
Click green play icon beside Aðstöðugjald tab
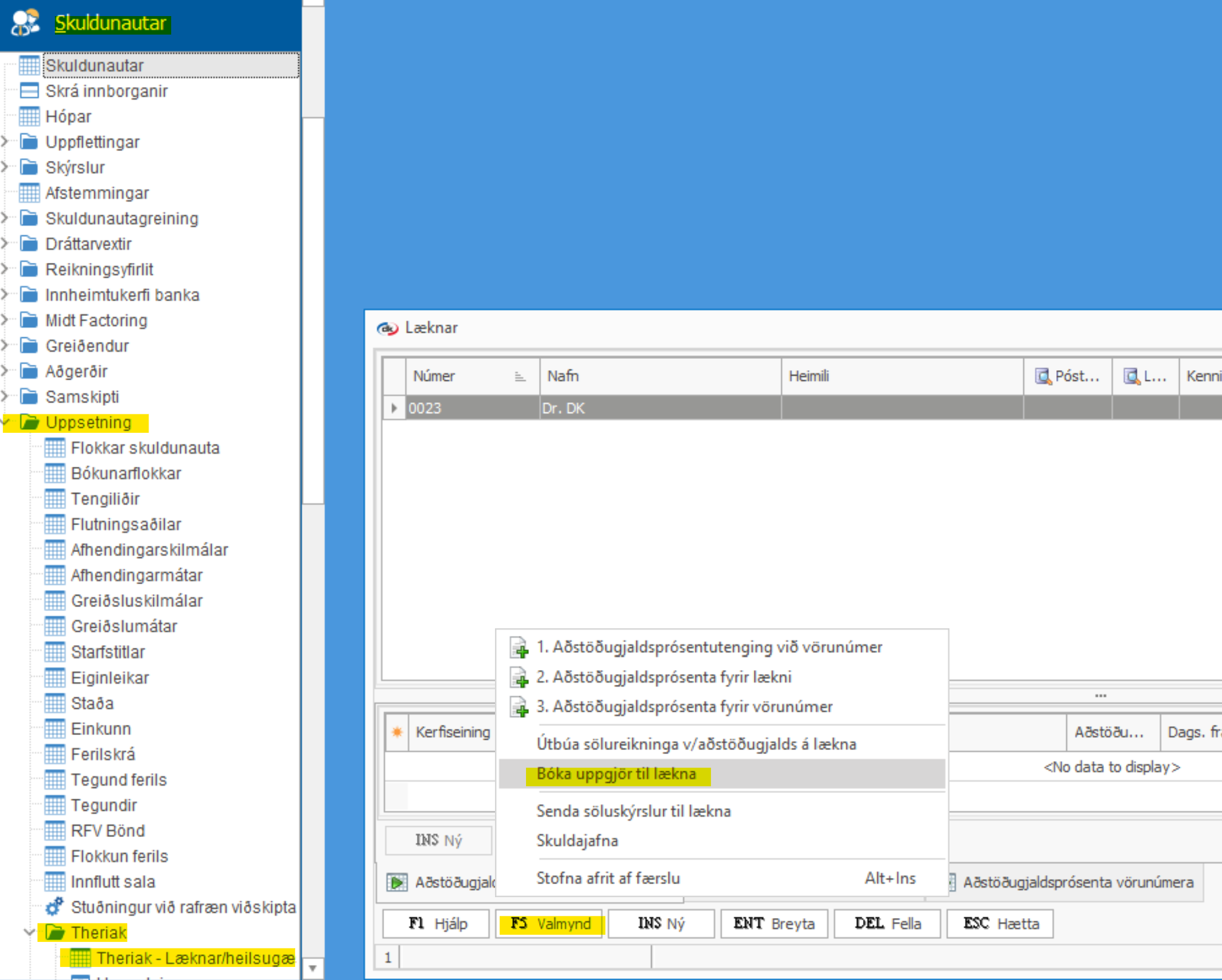pyautogui.click(x=397, y=882)
